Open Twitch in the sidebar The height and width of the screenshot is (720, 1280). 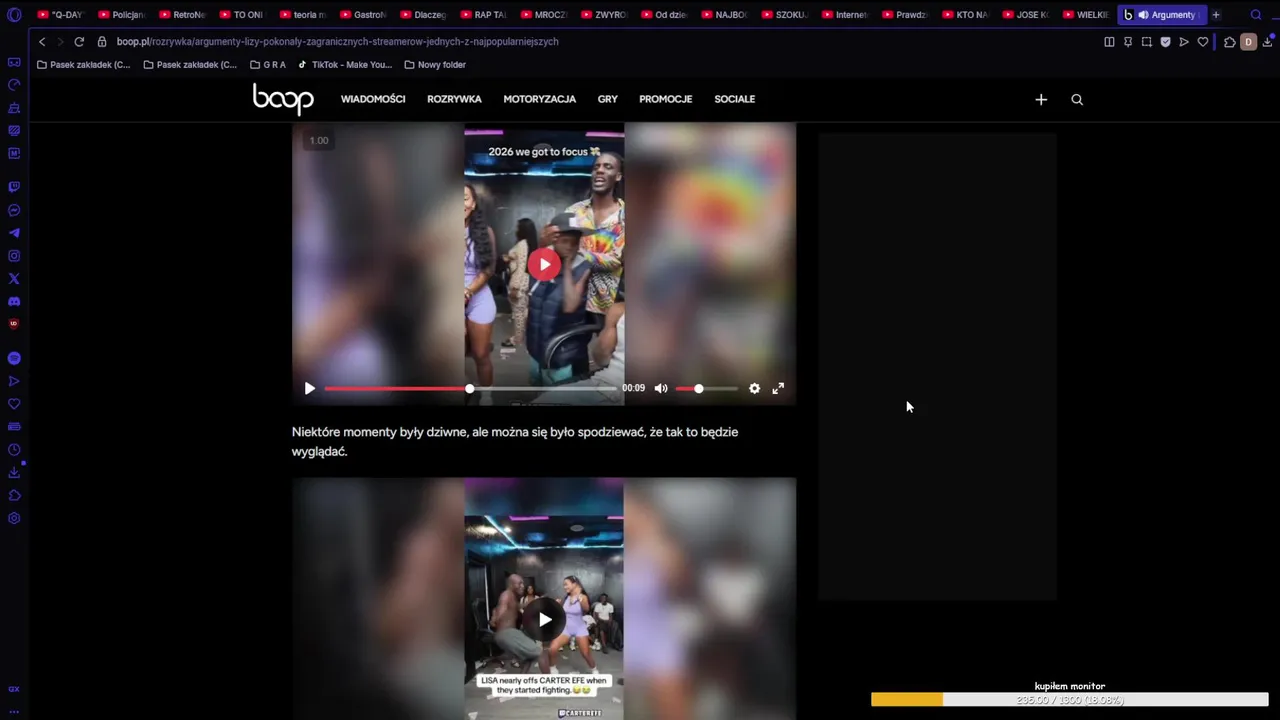[x=14, y=187]
